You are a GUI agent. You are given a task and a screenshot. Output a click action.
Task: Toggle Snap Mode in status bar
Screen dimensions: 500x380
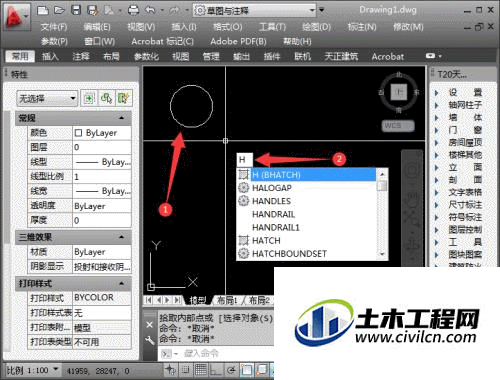[186, 369]
